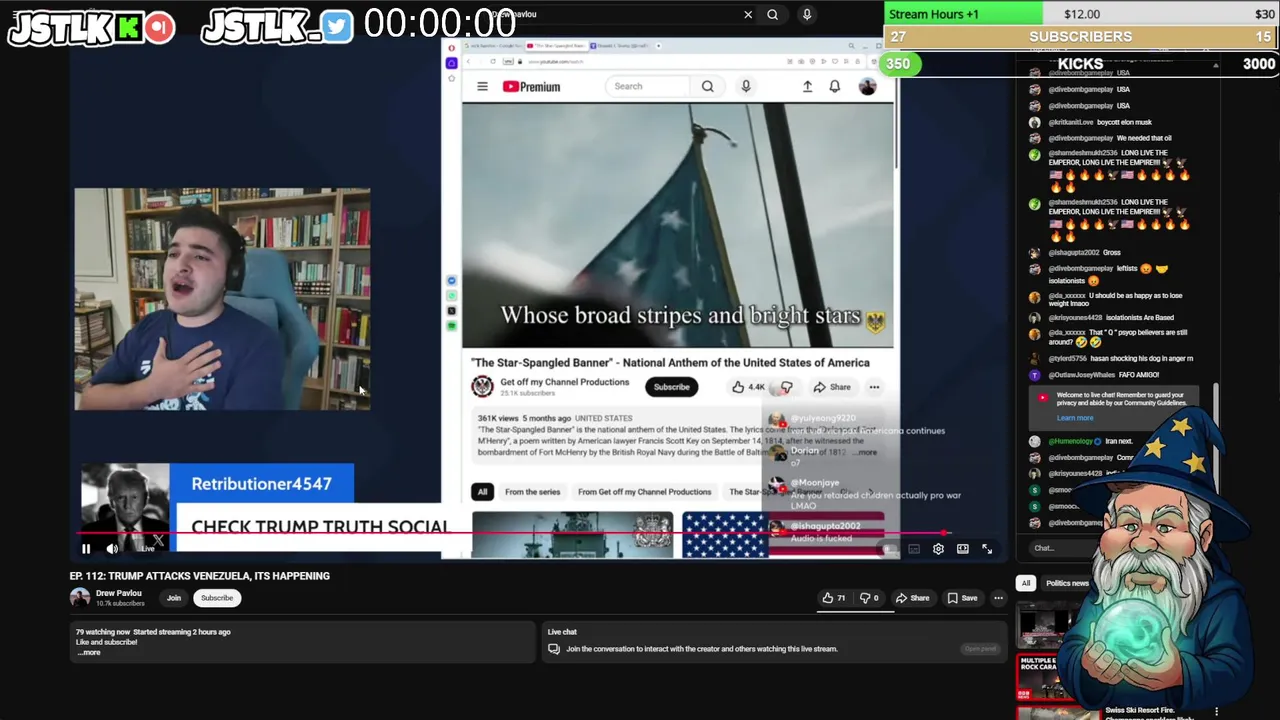Click purple home icon in Opera sidebar
1280x720 pixels.
pos(452,63)
